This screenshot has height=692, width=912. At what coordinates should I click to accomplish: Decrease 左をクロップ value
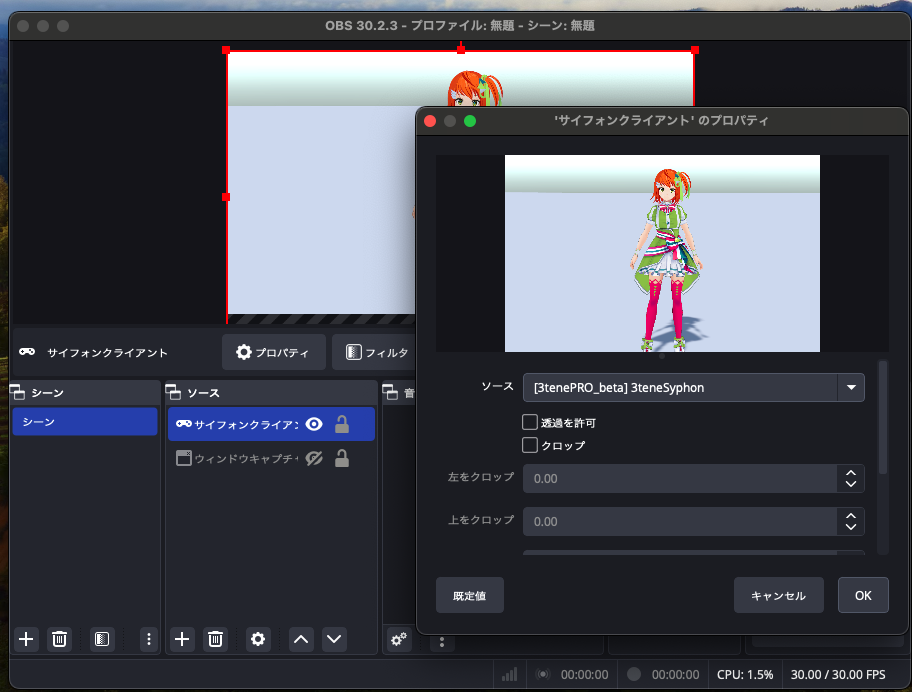[x=851, y=484]
